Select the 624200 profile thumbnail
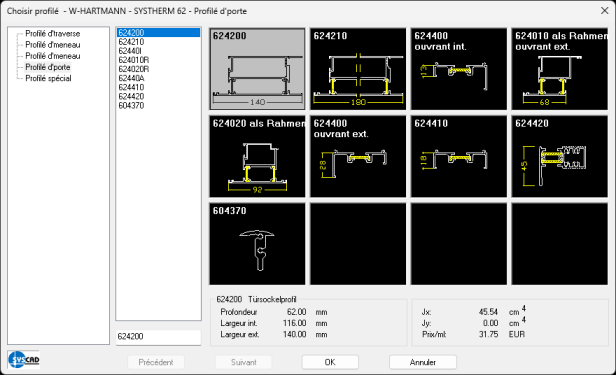Image resolution: width=616 pixels, height=375 pixels. point(257,69)
